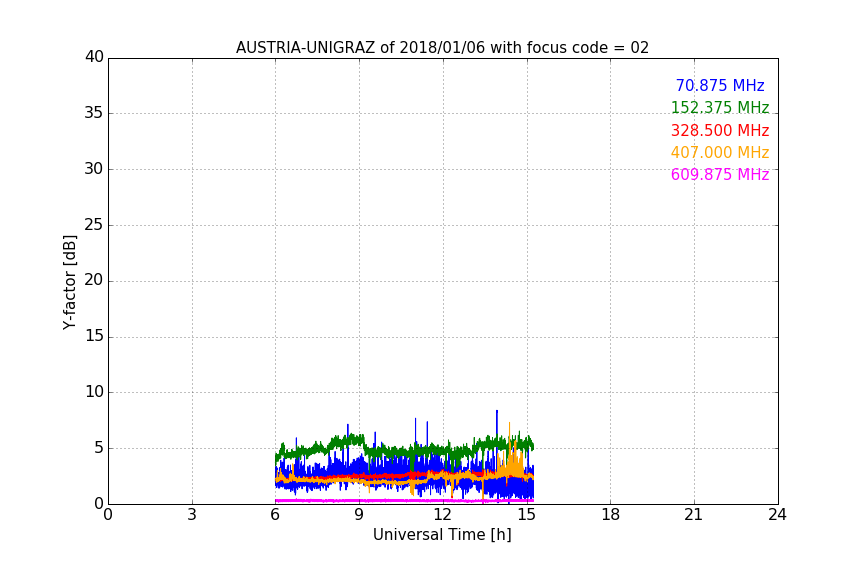Click the y-axis tick value 35
This screenshot has width=864, height=576.
click(94, 113)
